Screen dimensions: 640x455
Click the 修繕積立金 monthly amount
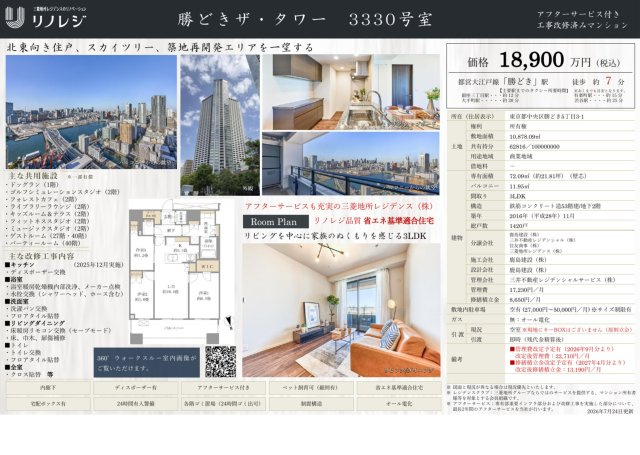[525, 299]
